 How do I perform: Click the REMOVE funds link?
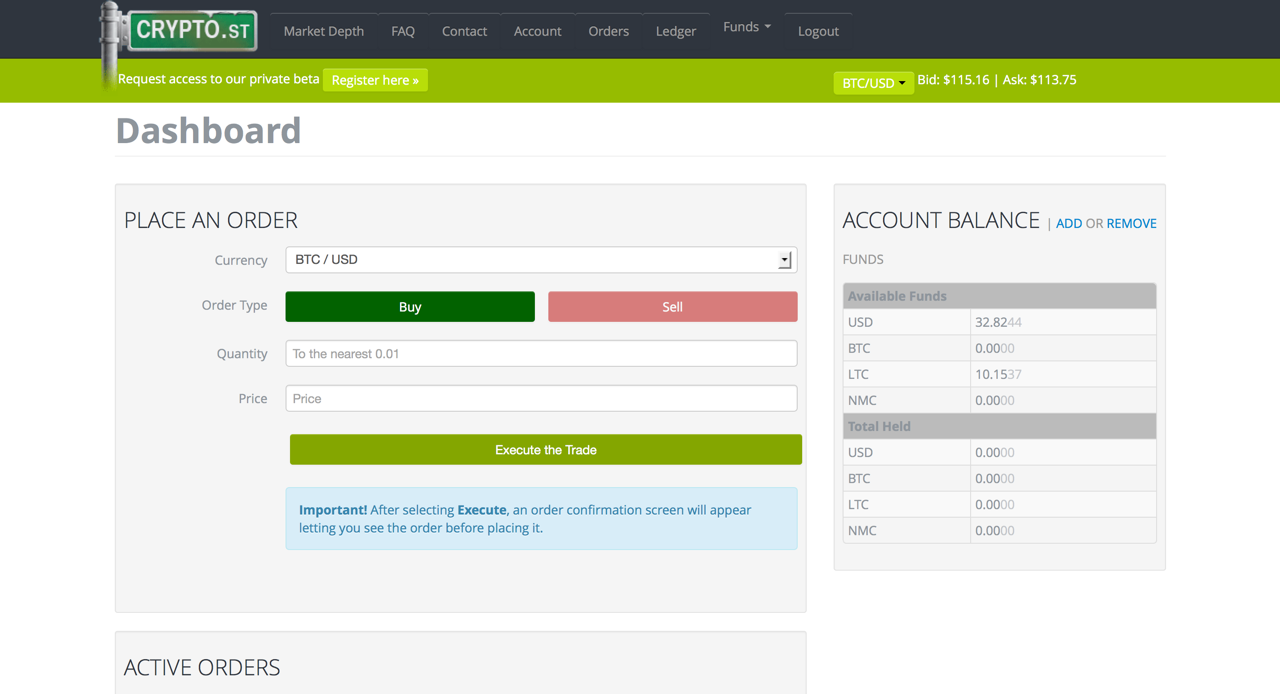point(1131,223)
